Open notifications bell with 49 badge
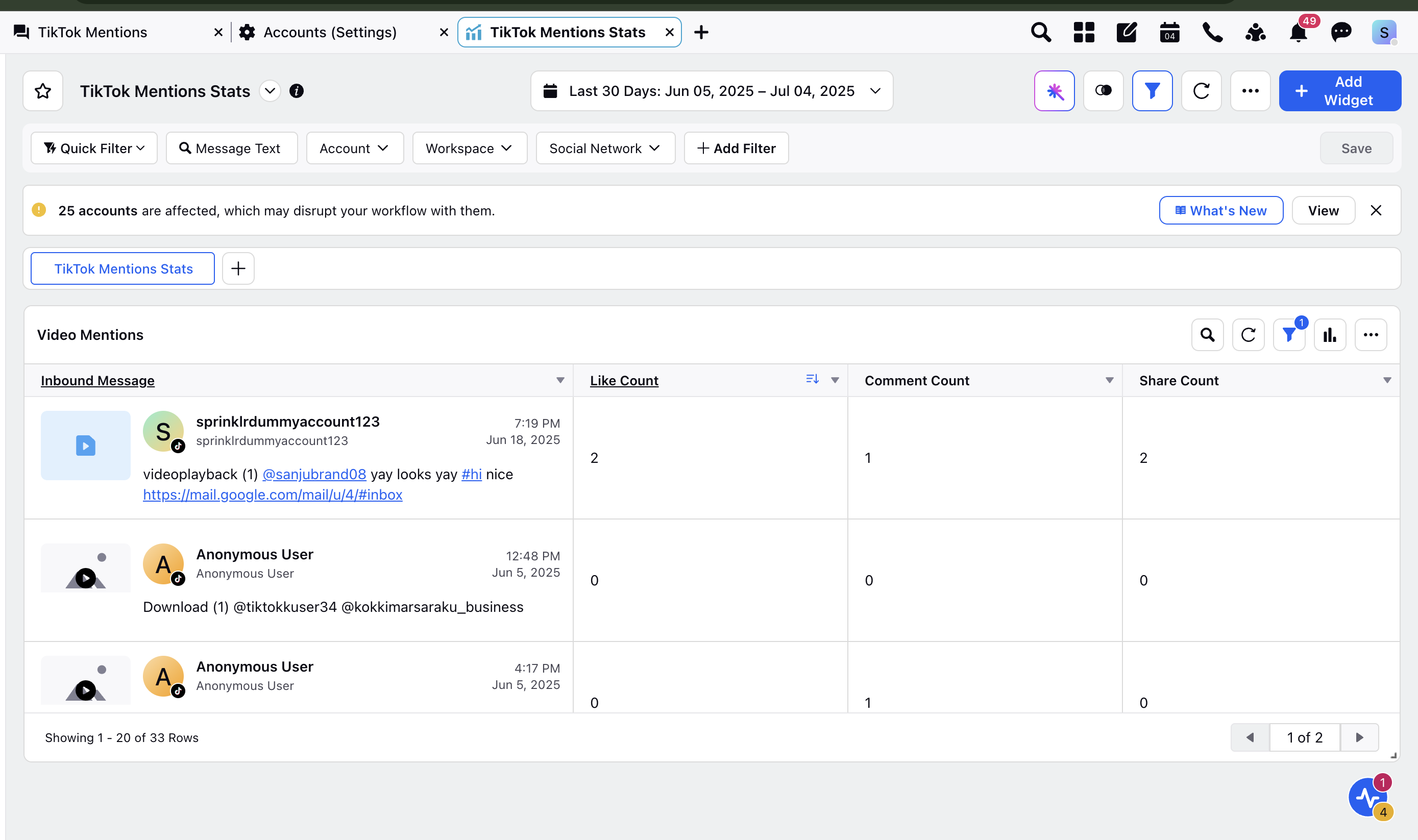1418x840 pixels. (1299, 32)
